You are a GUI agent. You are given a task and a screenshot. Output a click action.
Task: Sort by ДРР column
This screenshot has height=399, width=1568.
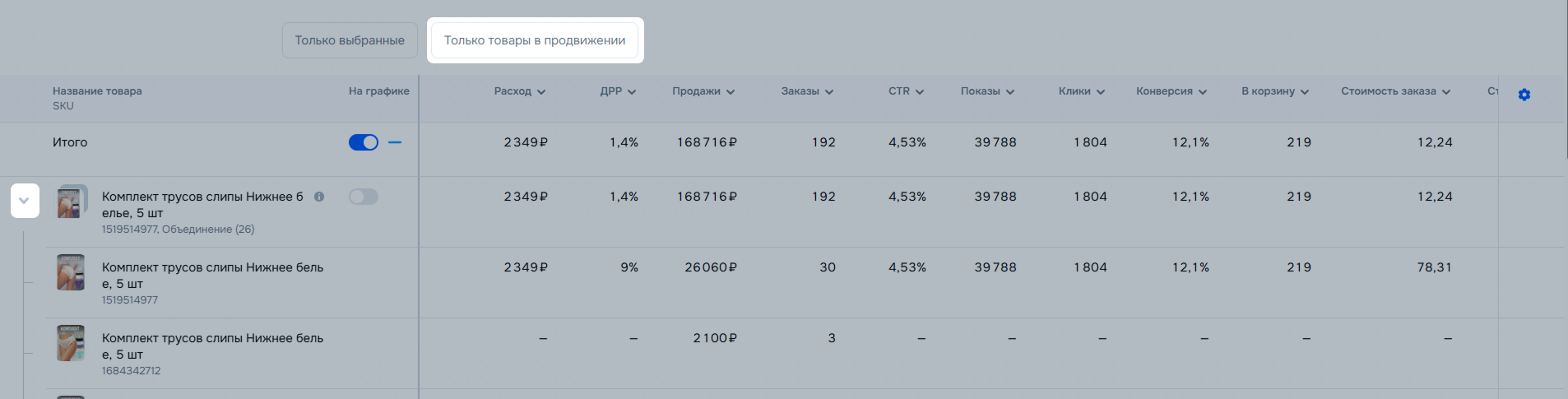(618, 91)
